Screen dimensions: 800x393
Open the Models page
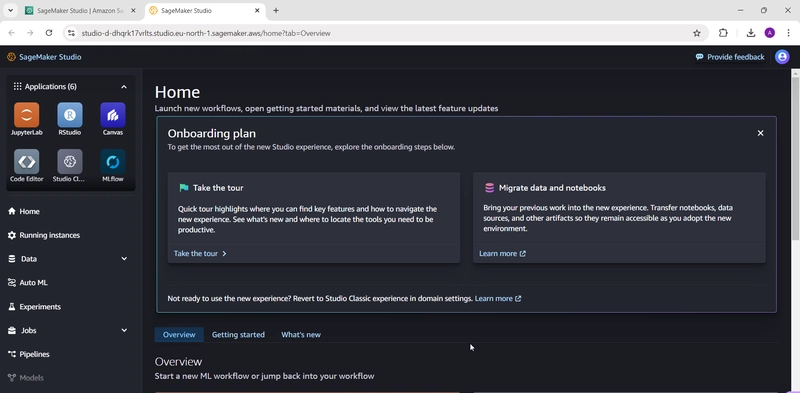[31, 378]
